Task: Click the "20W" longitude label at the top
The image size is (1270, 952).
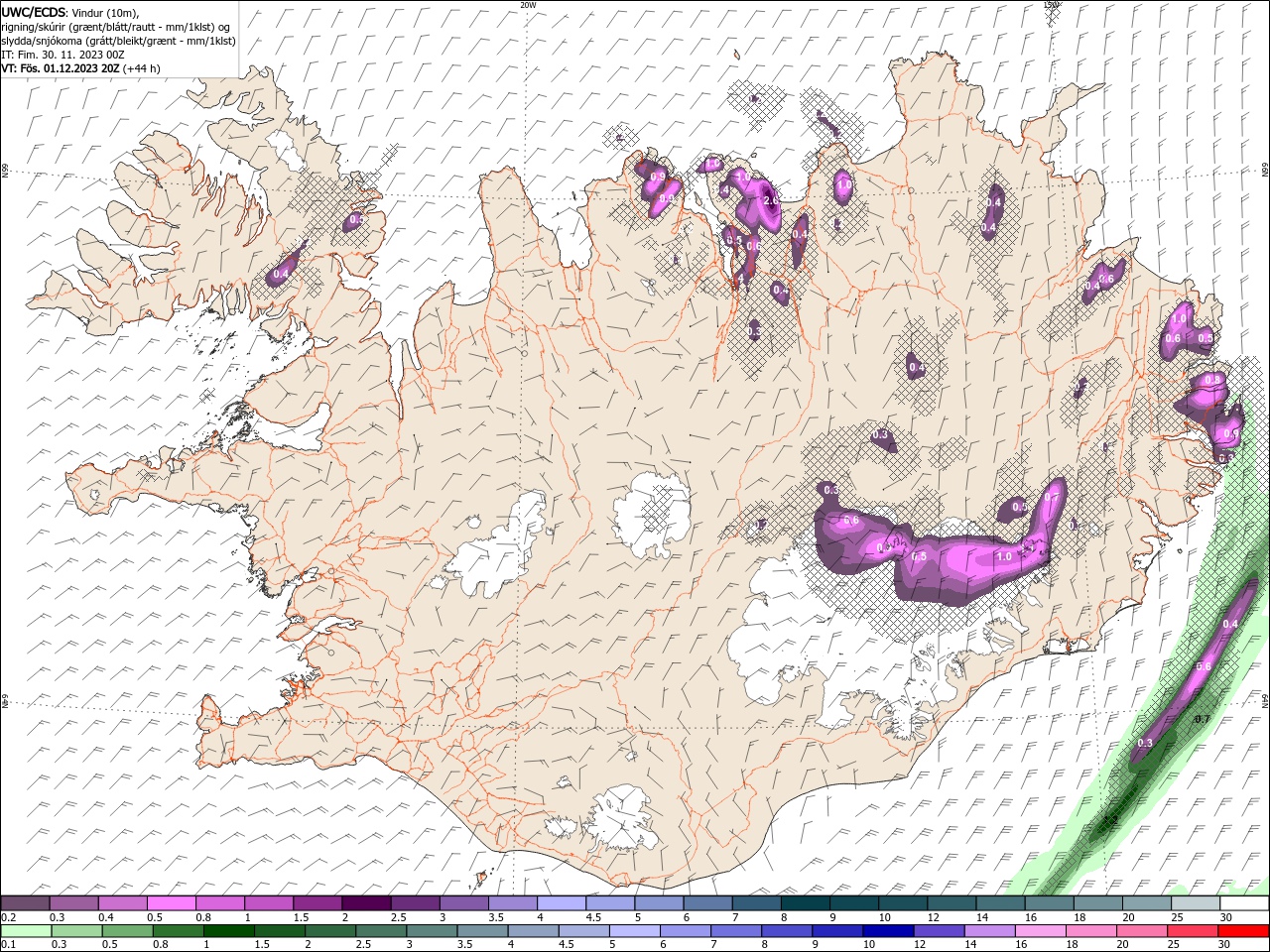Action: point(528,4)
